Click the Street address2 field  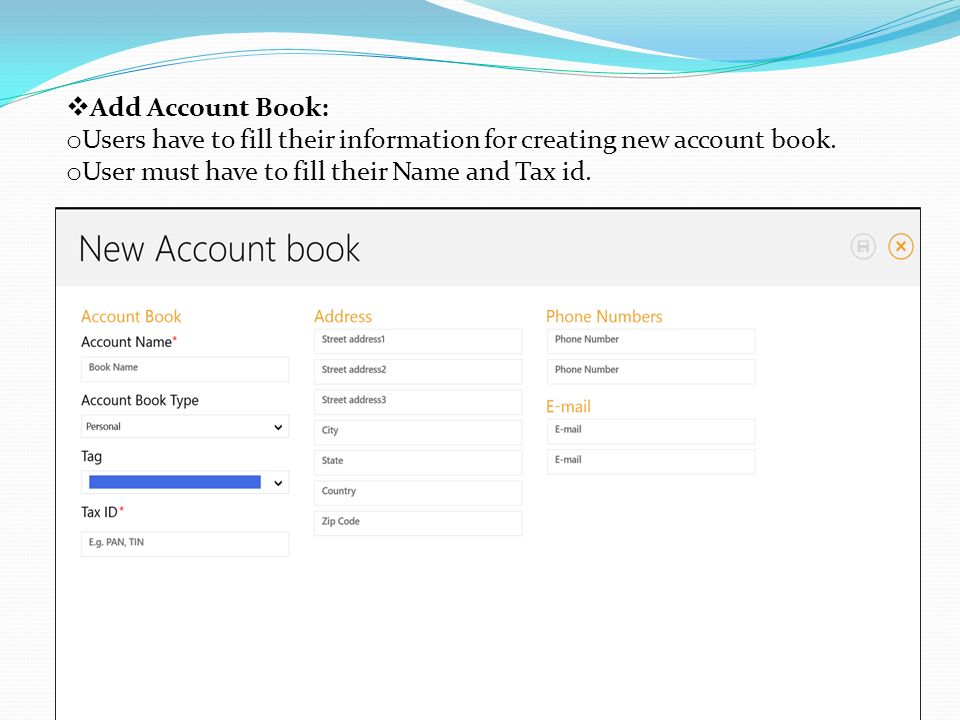[x=418, y=371]
